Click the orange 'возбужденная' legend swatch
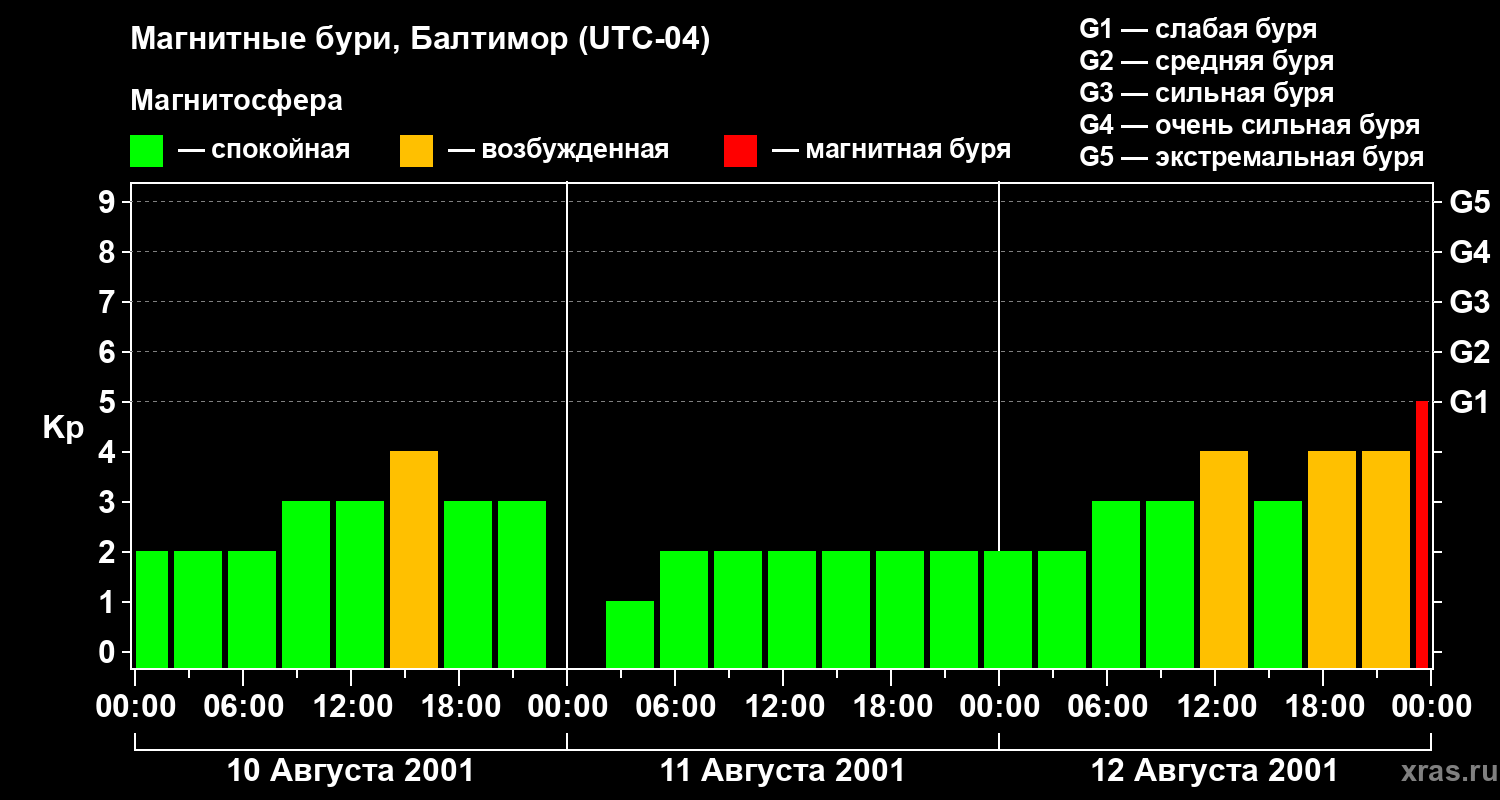This screenshot has height=800, width=1500. pos(416,151)
